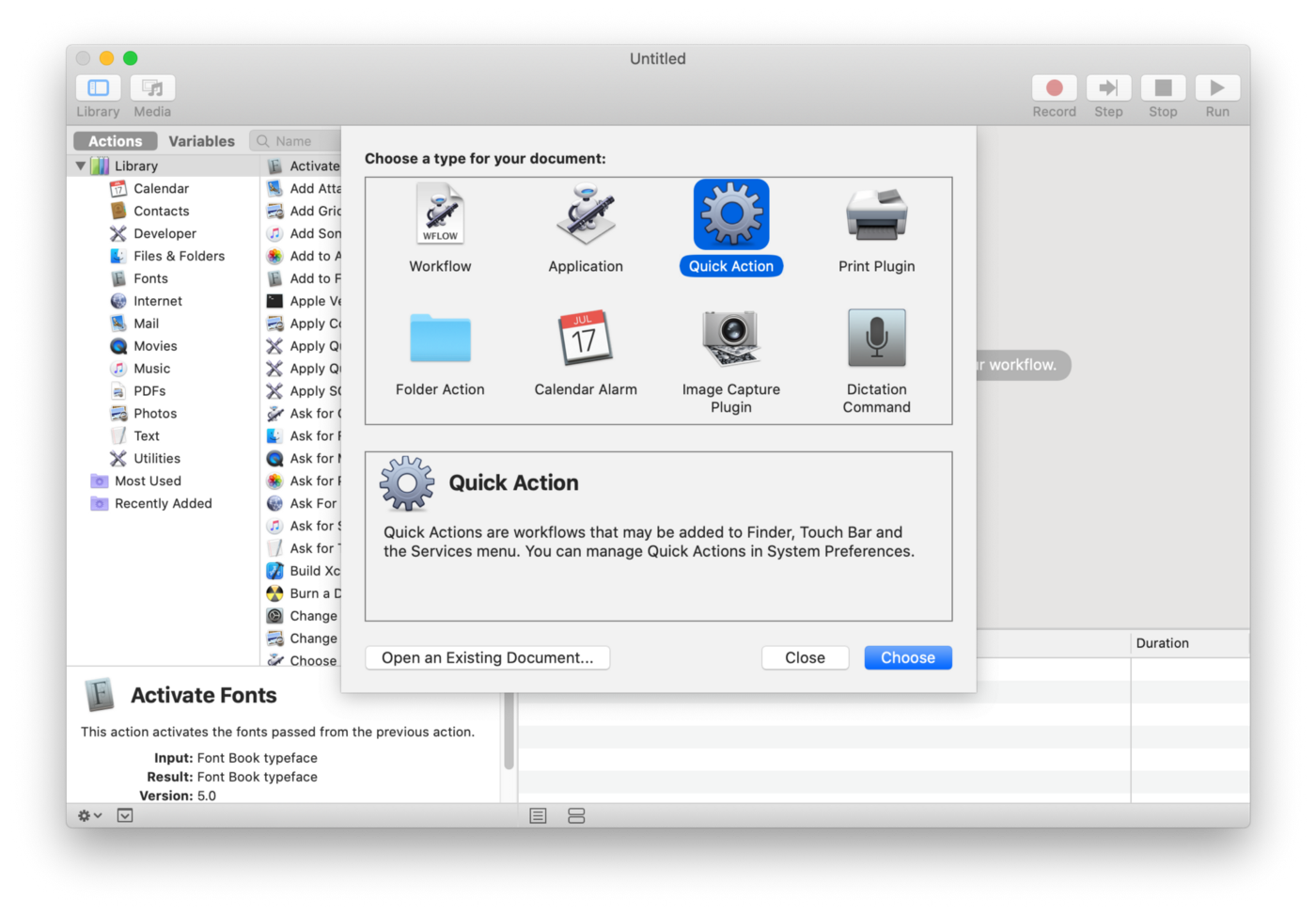Select the Add Son action row
This screenshot has height=915, width=1316.
303,233
